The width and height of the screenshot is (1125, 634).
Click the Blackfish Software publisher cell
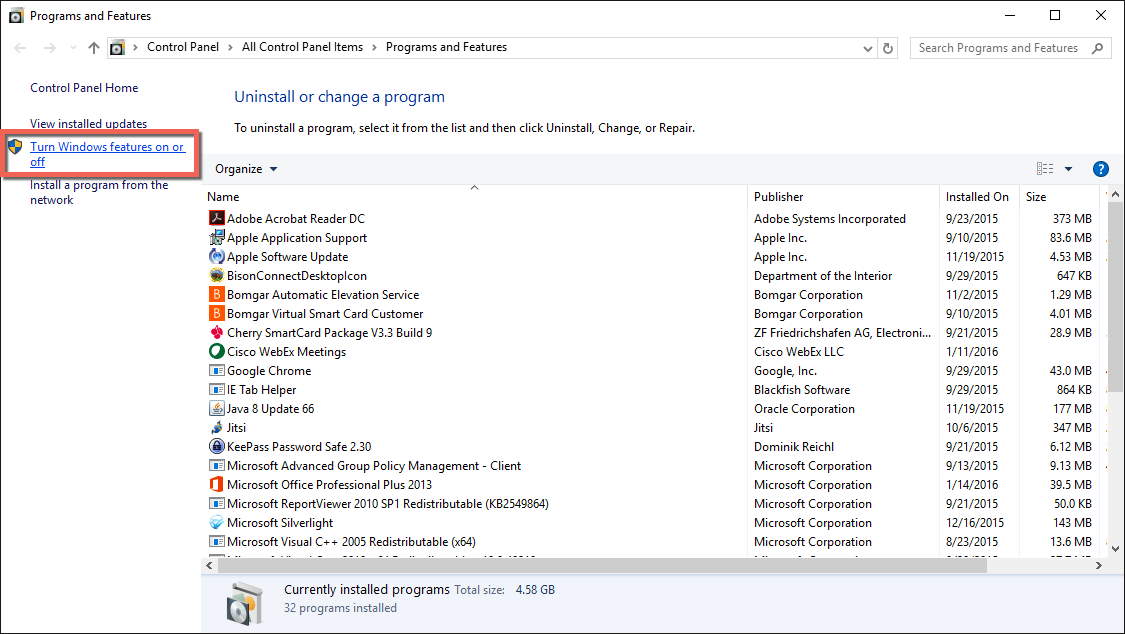click(801, 389)
